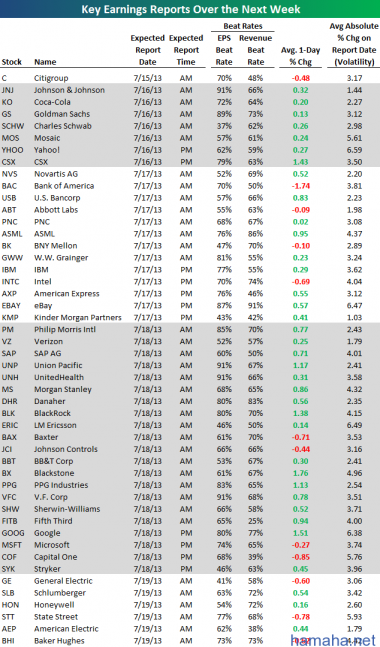This screenshot has width=380, height=647.
Task: Select the JNJ stock ticker cell
Action: [7, 90]
